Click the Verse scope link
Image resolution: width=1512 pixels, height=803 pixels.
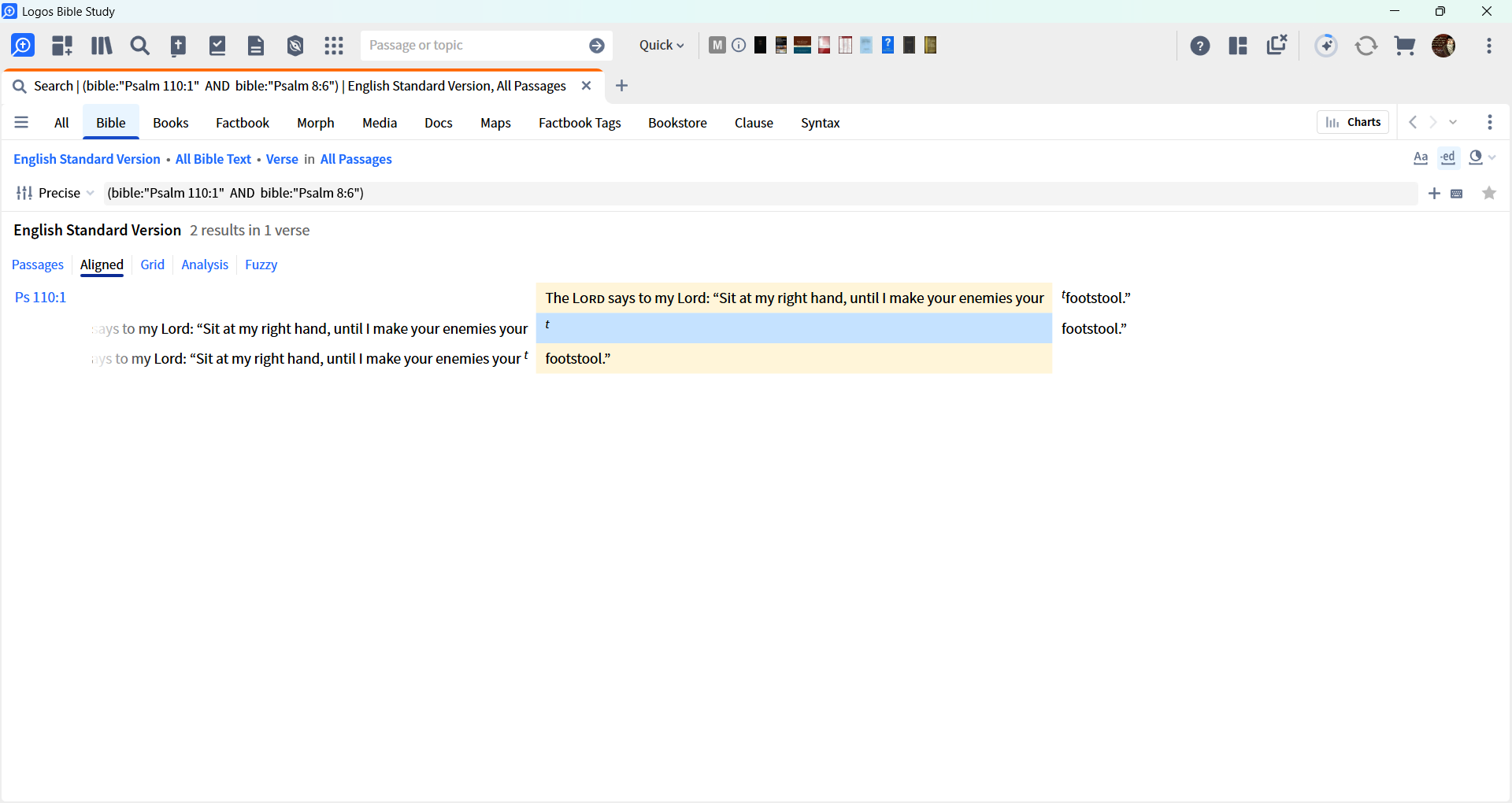[x=282, y=159]
